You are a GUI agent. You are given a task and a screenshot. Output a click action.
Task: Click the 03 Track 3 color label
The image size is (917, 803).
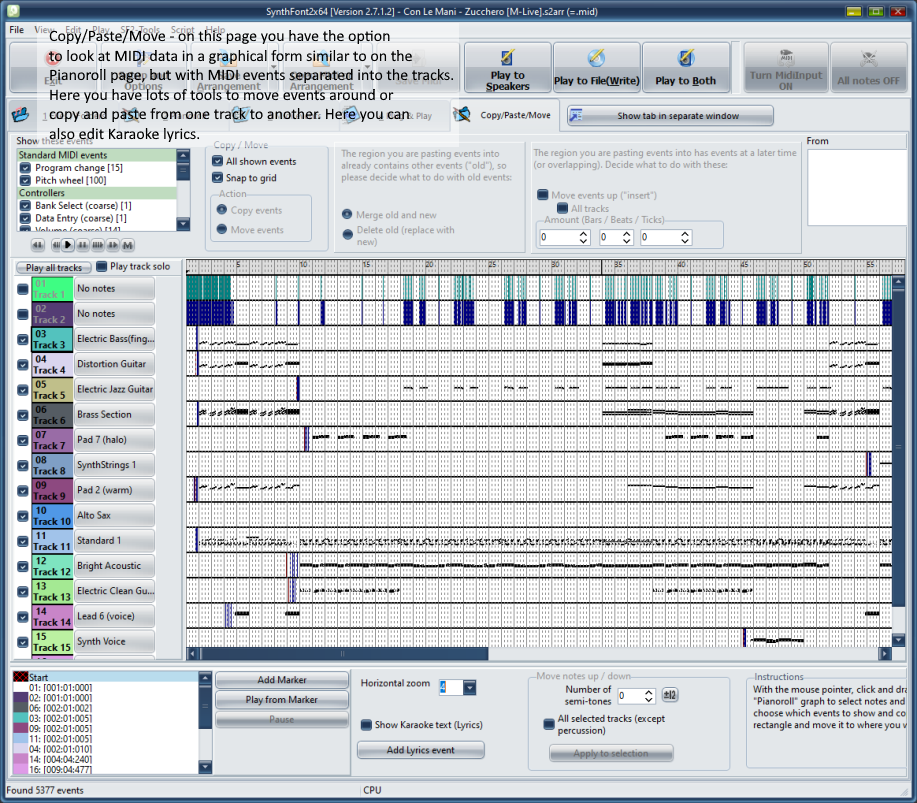[x=53, y=339]
